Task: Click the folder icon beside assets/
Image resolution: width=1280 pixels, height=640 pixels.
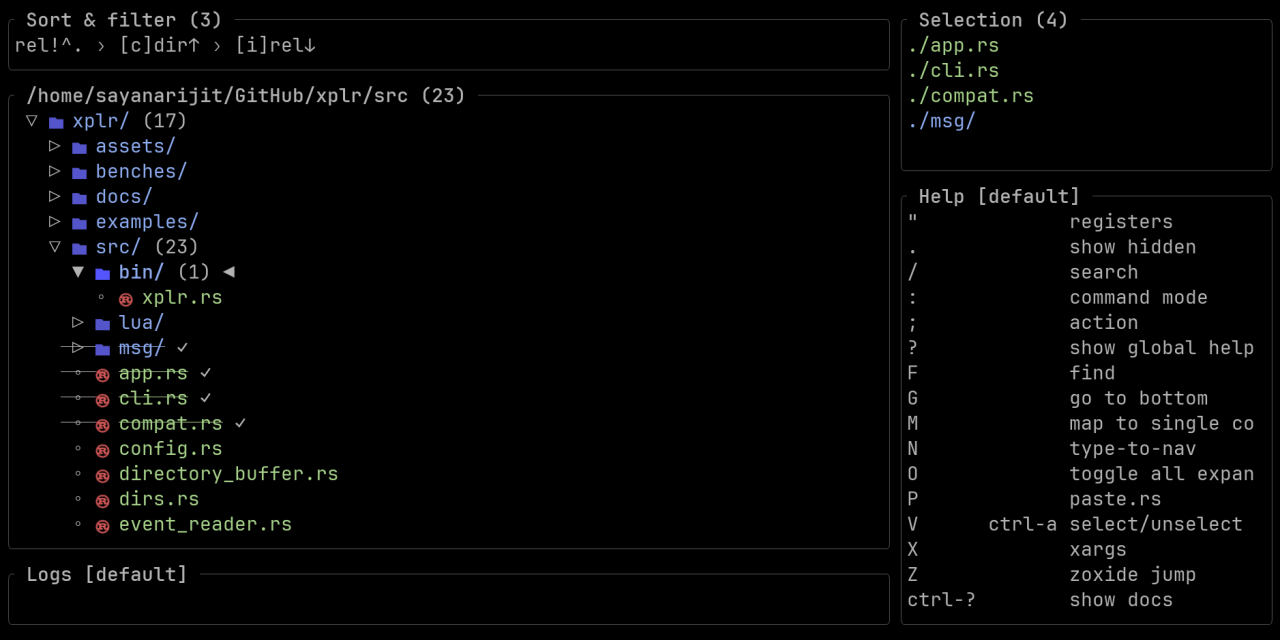Action: pos(79,147)
